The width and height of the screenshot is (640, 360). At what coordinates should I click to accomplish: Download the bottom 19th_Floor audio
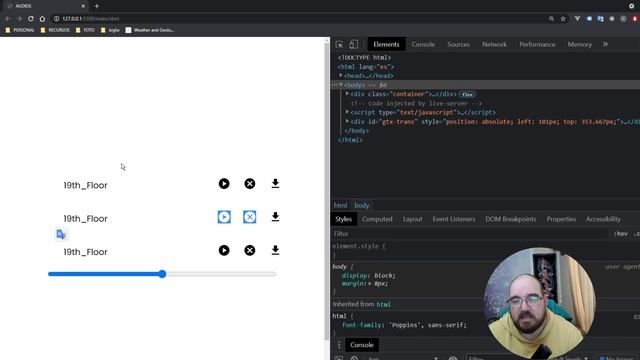(276, 250)
